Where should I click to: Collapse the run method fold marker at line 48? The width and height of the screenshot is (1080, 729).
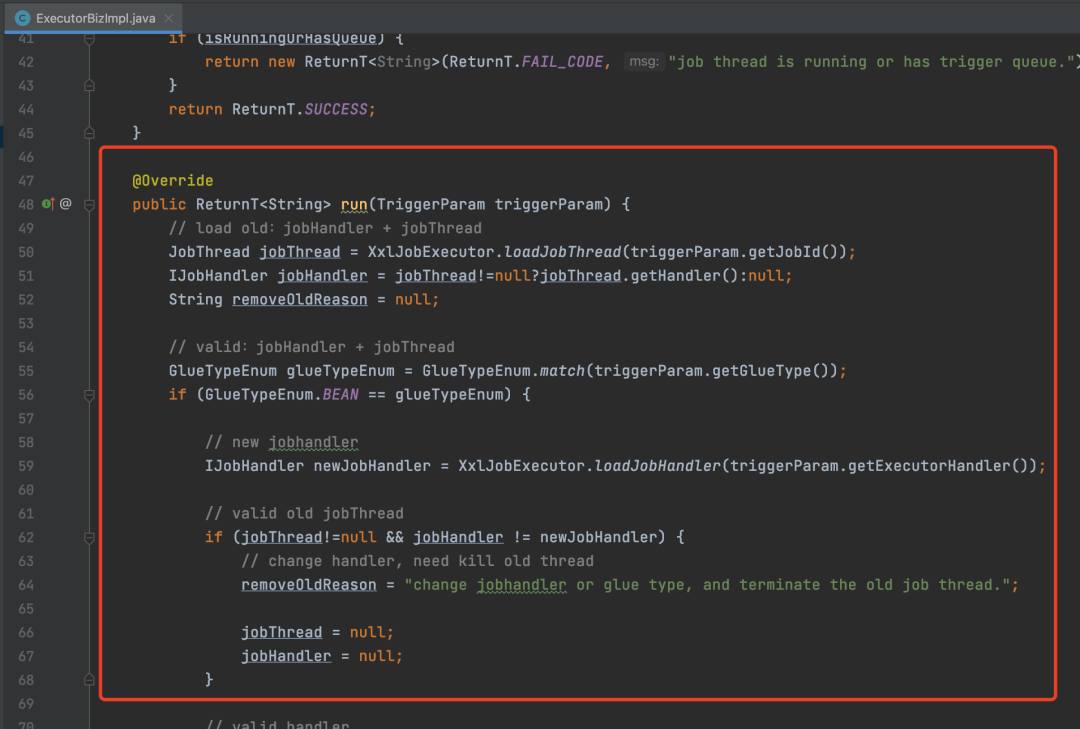click(90, 205)
